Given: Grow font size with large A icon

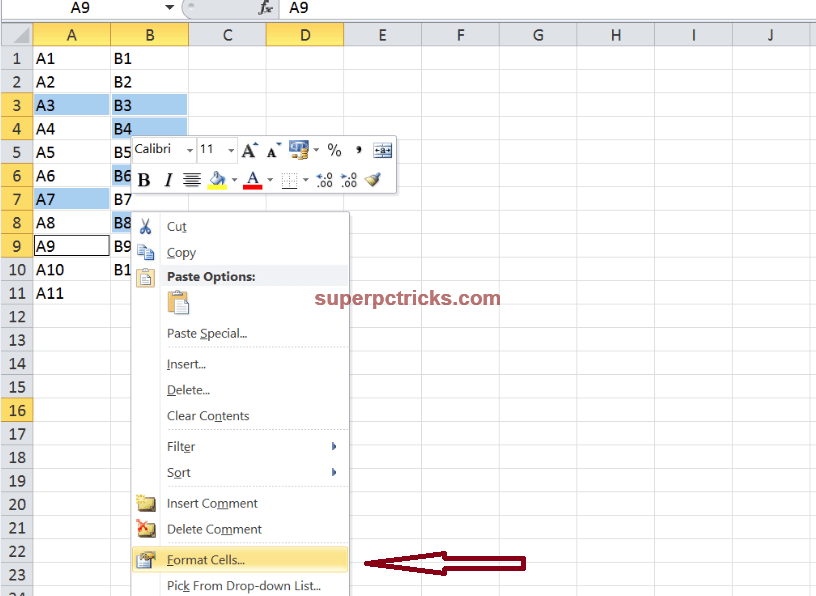Looking at the screenshot, I should pyautogui.click(x=250, y=150).
